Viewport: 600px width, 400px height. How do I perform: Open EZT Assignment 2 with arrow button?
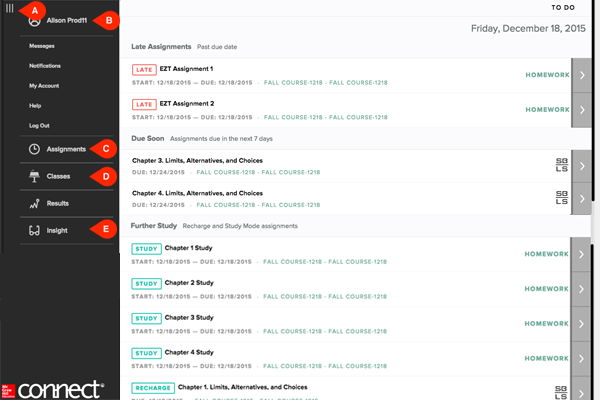tap(585, 109)
